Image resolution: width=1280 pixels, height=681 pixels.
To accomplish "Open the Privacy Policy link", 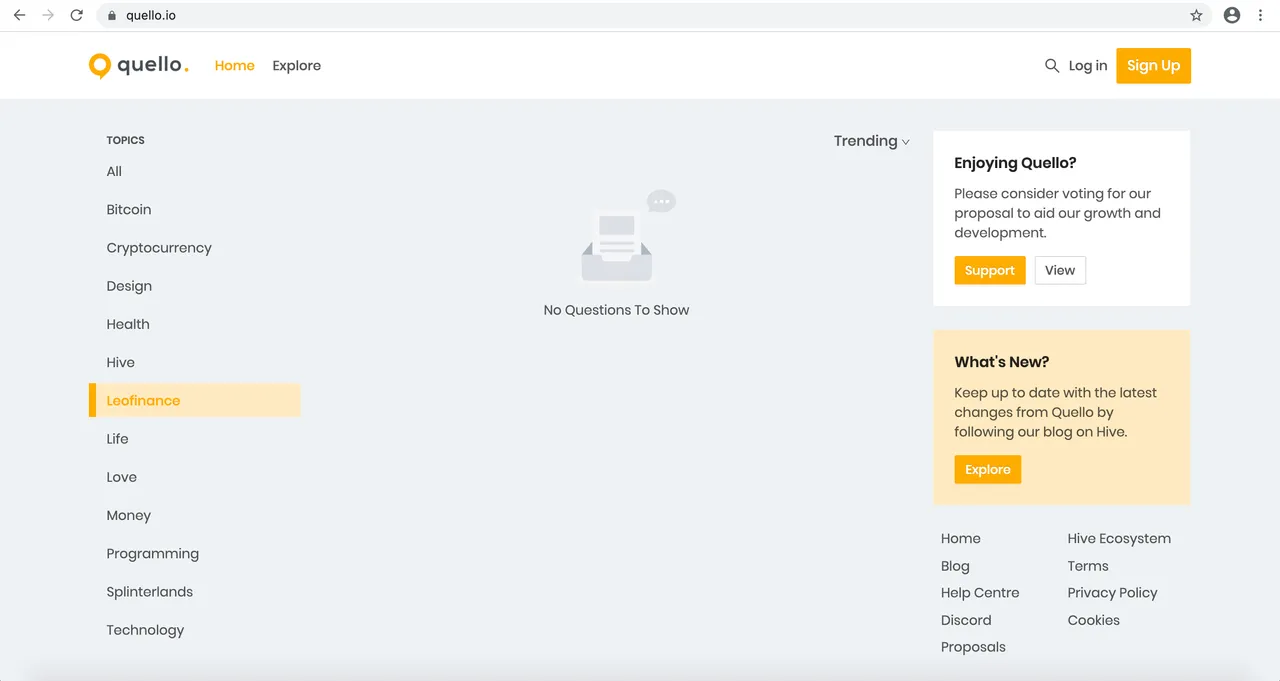I will (x=1112, y=593).
